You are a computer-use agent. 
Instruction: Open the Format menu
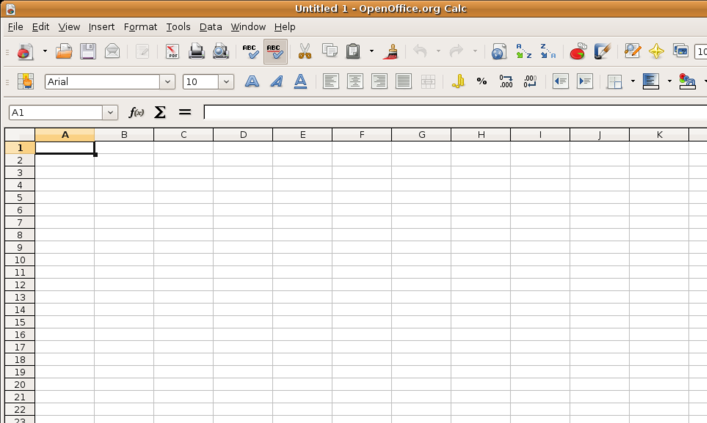pos(140,27)
